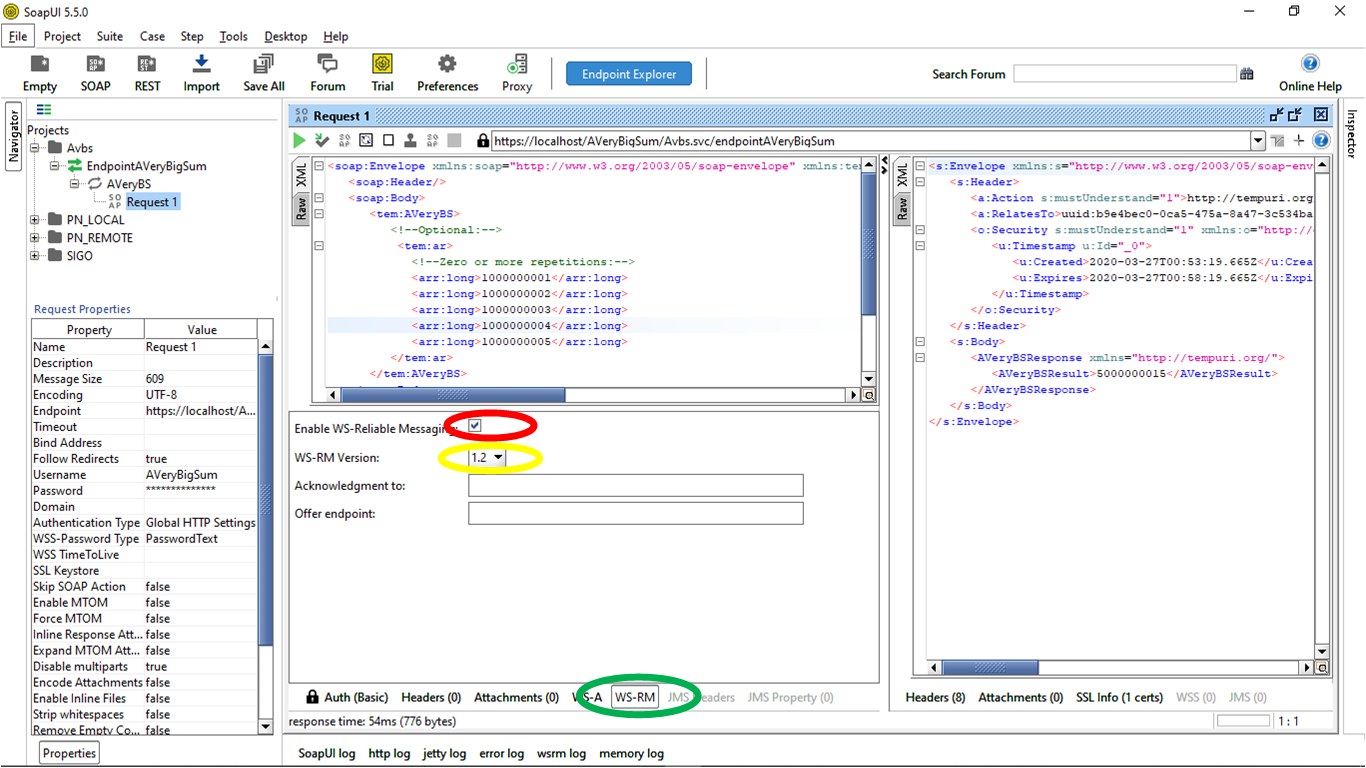Open the REST project creation icon
The width and height of the screenshot is (1366, 768).
point(146,72)
